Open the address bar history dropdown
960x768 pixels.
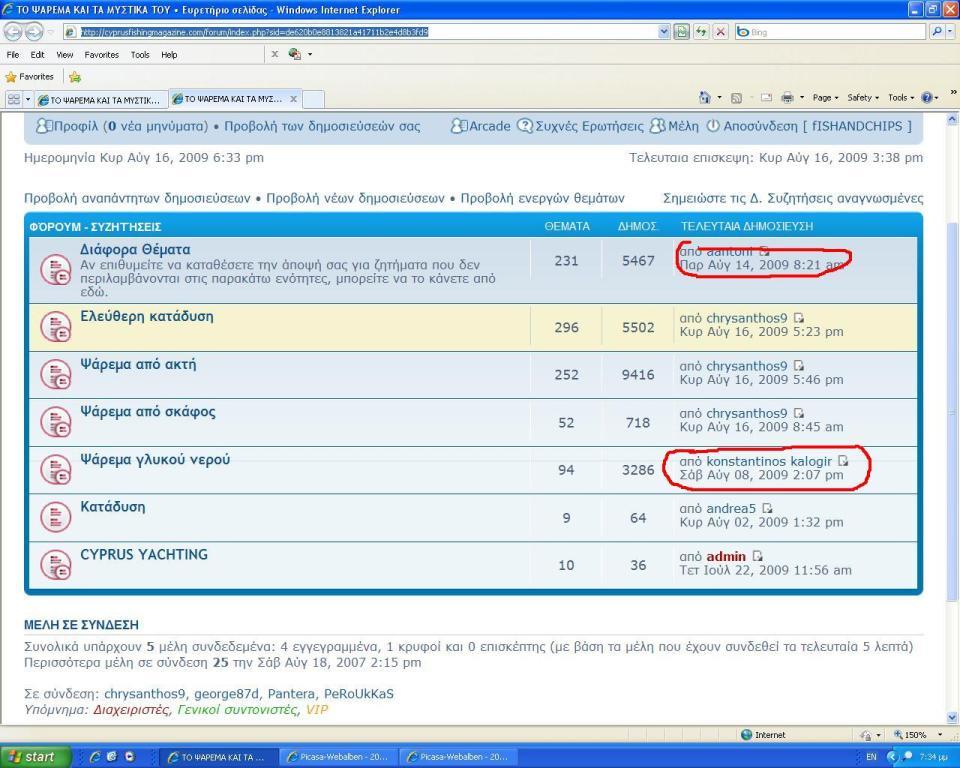tap(664, 32)
